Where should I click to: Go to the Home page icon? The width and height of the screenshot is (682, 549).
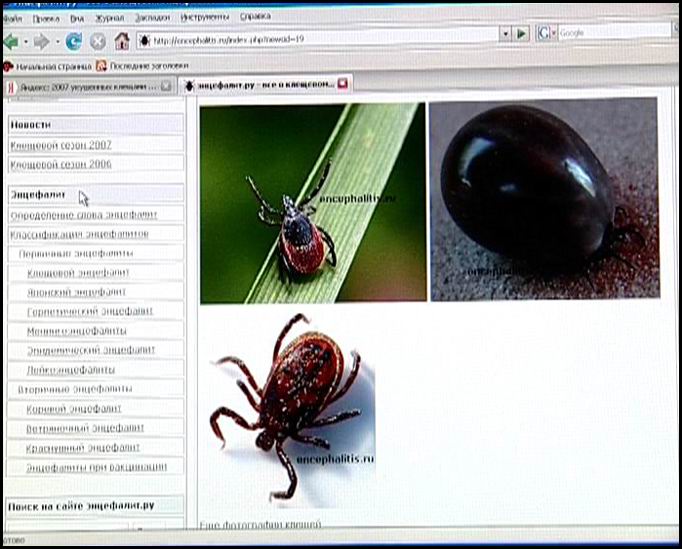[x=122, y=41]
